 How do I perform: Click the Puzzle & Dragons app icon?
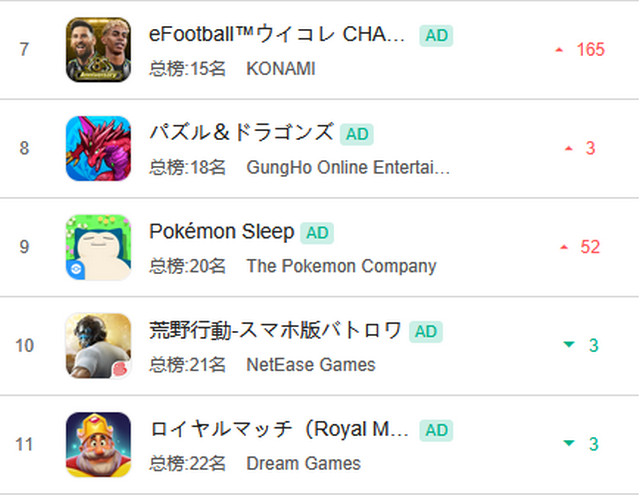[x=98, y=148]
